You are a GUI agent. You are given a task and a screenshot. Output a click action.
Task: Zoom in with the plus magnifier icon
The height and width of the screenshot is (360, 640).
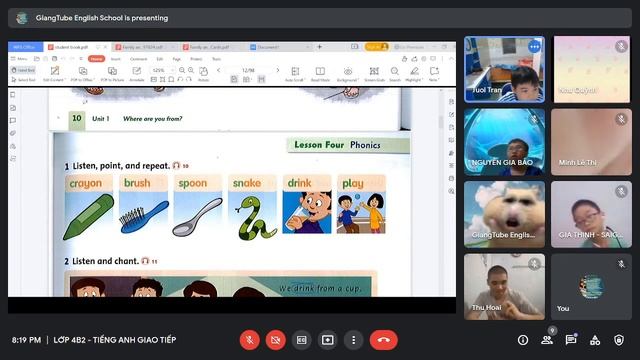191,70
